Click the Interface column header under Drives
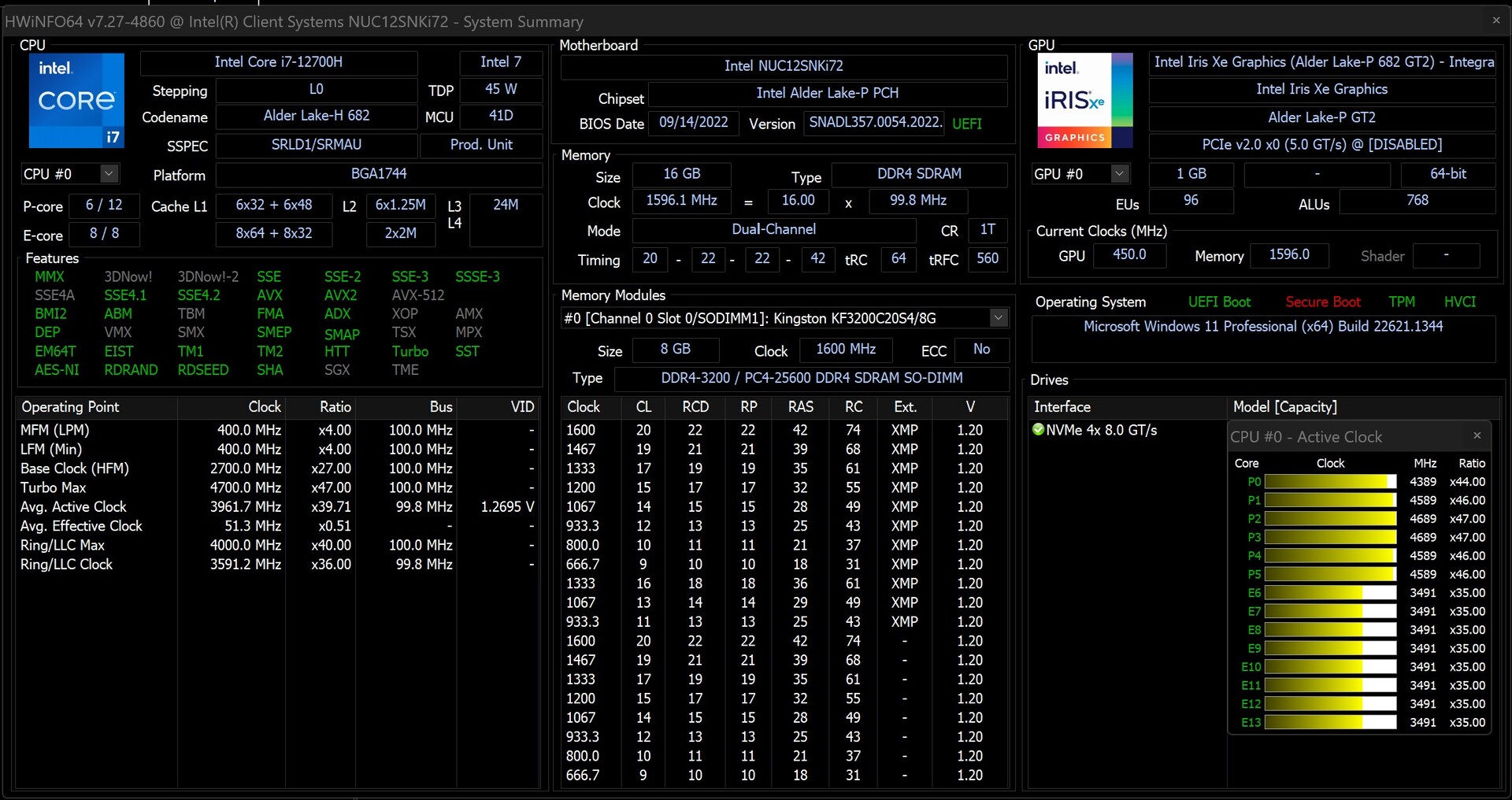 pos(1128,407)
